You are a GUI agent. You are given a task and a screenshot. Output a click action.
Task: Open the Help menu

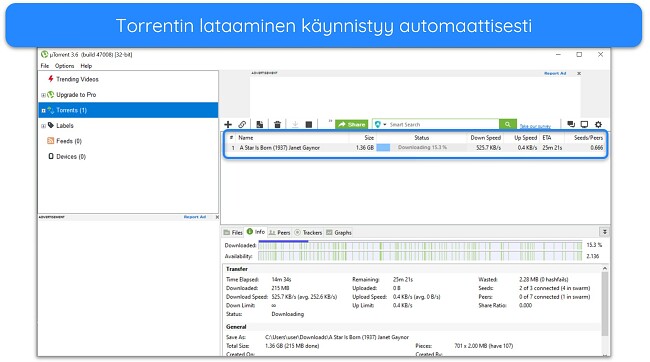pos(86,66)
